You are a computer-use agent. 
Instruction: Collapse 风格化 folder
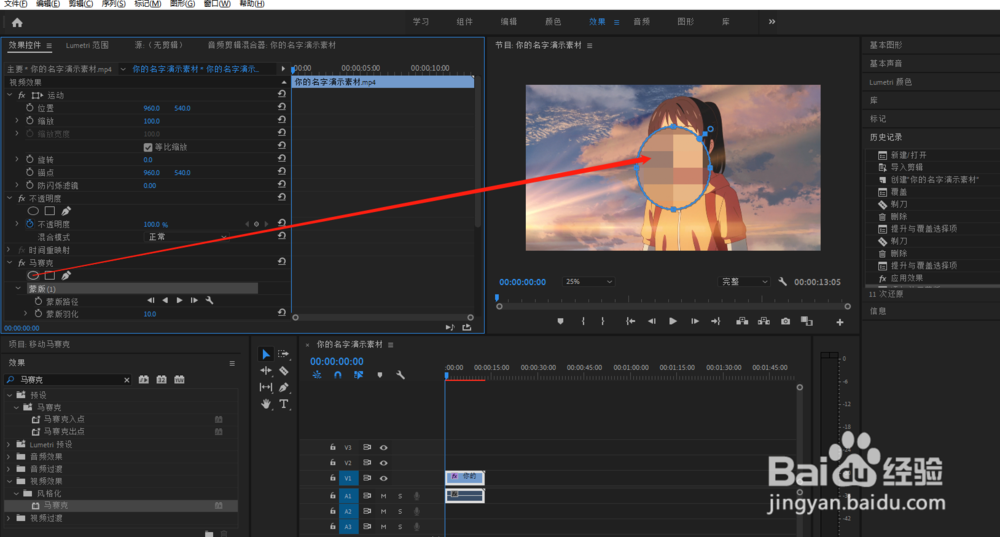click(x=17, y=493)
